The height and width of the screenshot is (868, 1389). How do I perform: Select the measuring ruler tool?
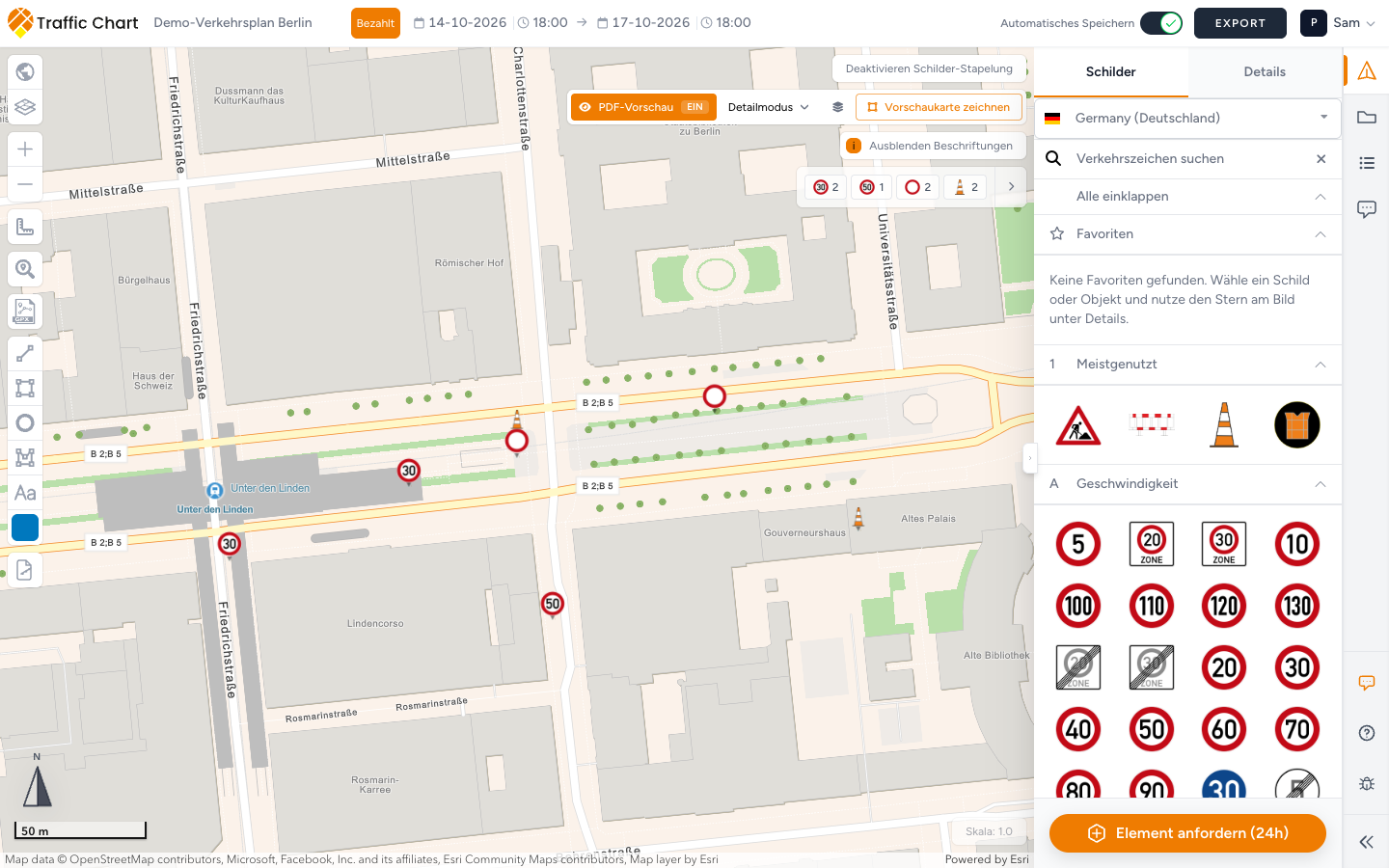click(x=25, y=228)
